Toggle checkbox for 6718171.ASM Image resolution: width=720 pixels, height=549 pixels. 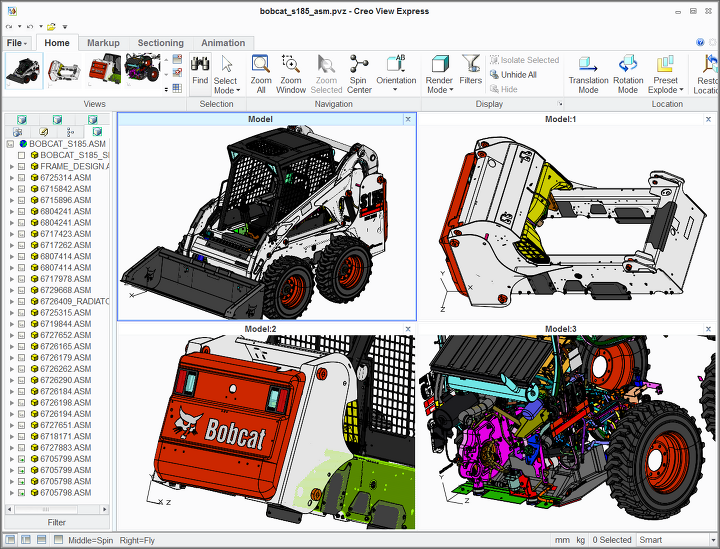click(x=22, y=437)
